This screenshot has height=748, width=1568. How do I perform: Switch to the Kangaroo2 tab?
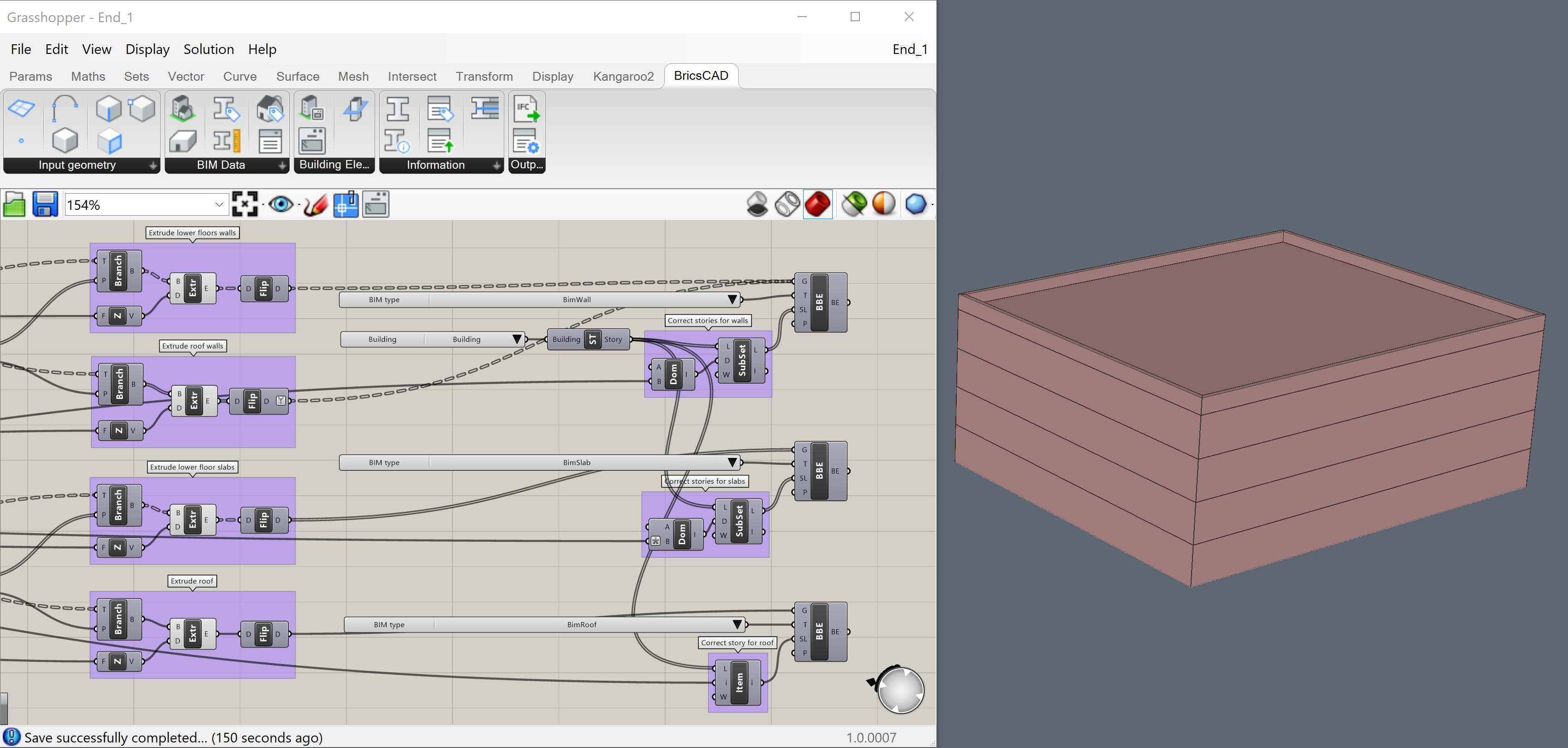coord(623,77)
